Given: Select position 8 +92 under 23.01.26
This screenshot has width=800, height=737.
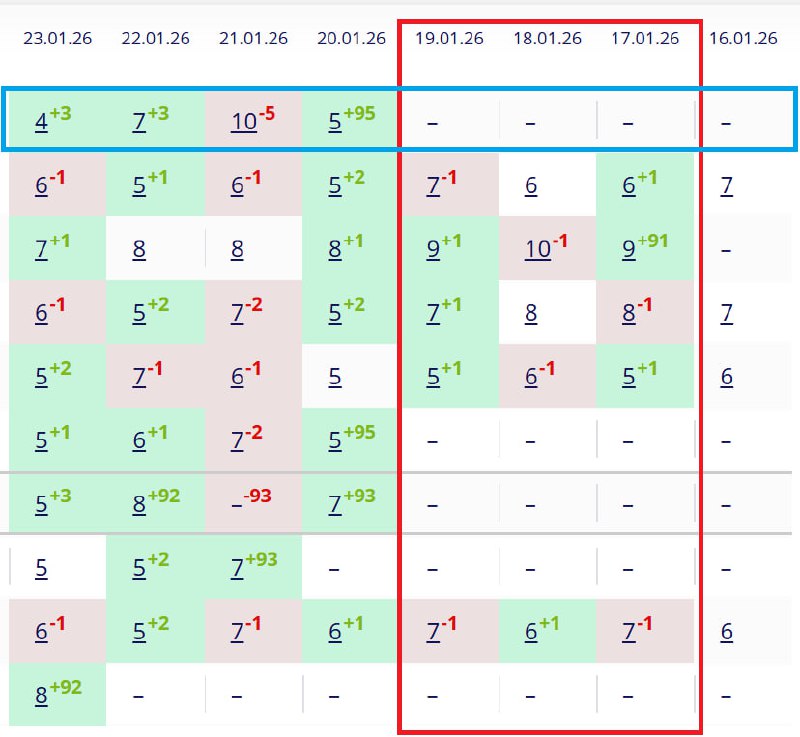Looking at the screenshot, I should pyautogui.click(x=42, y=695).
